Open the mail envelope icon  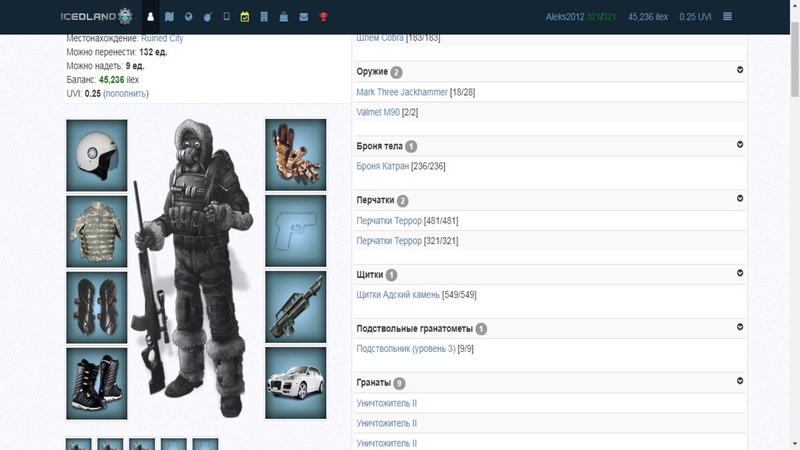pos(303,16)
